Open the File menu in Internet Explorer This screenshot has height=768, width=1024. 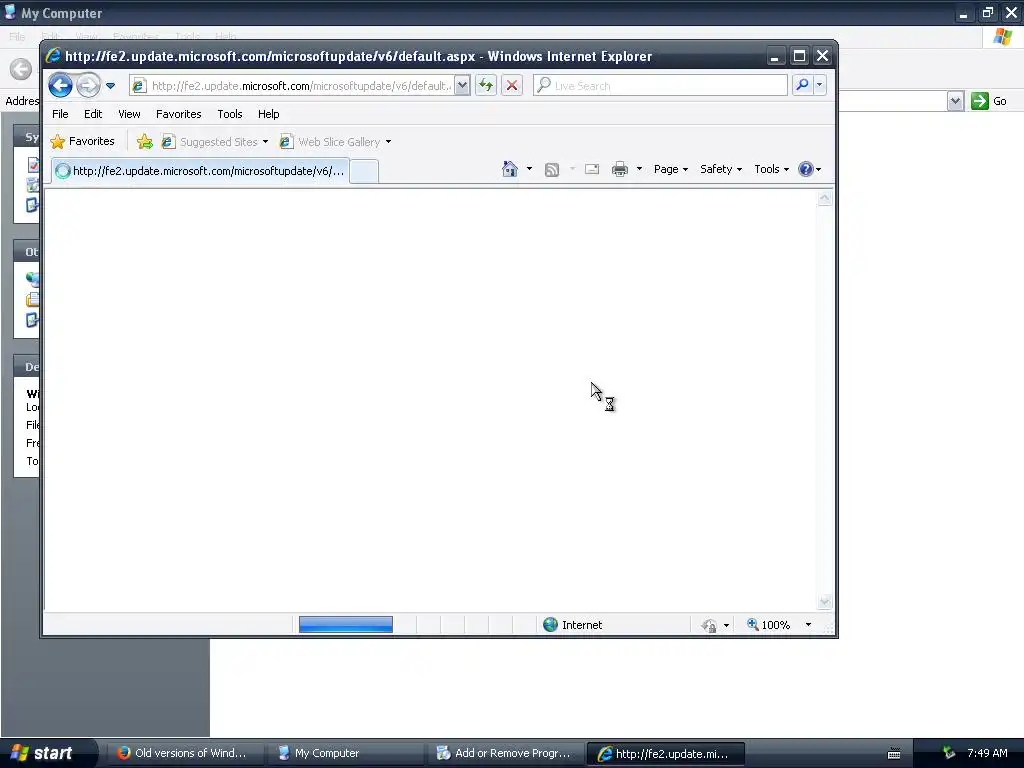60,114
